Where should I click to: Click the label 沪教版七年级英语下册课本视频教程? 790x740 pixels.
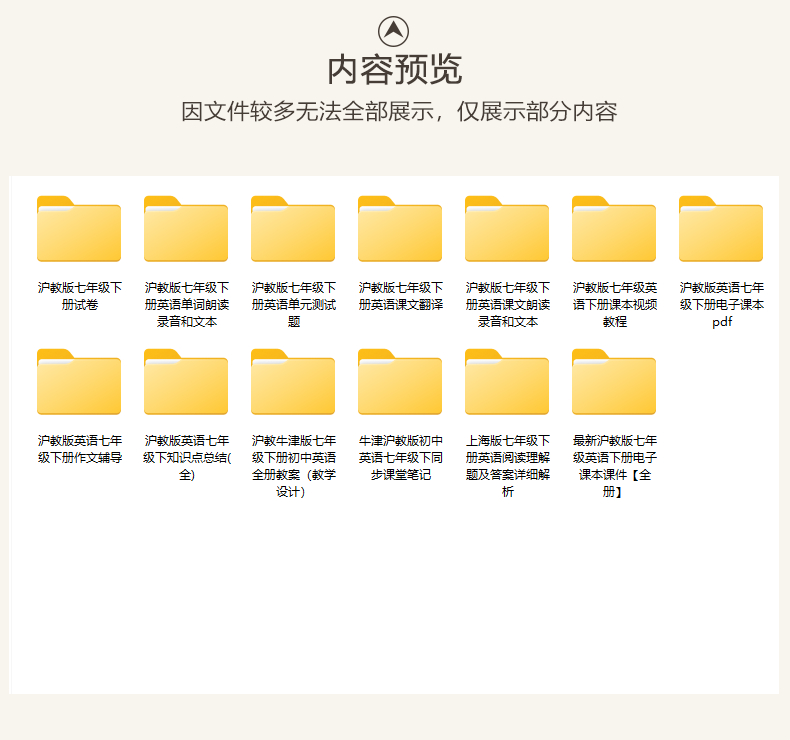click(615, 305)
